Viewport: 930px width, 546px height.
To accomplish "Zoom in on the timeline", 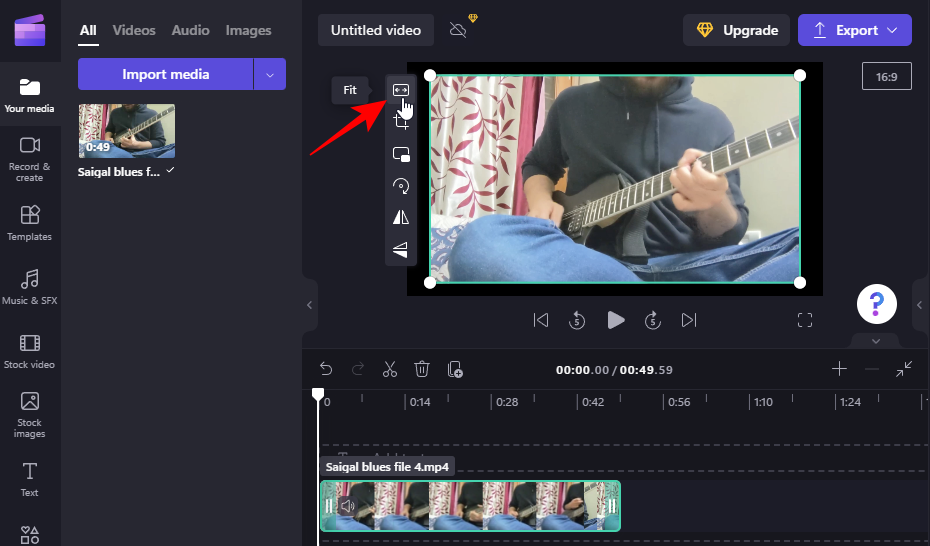I will [839, 369].
